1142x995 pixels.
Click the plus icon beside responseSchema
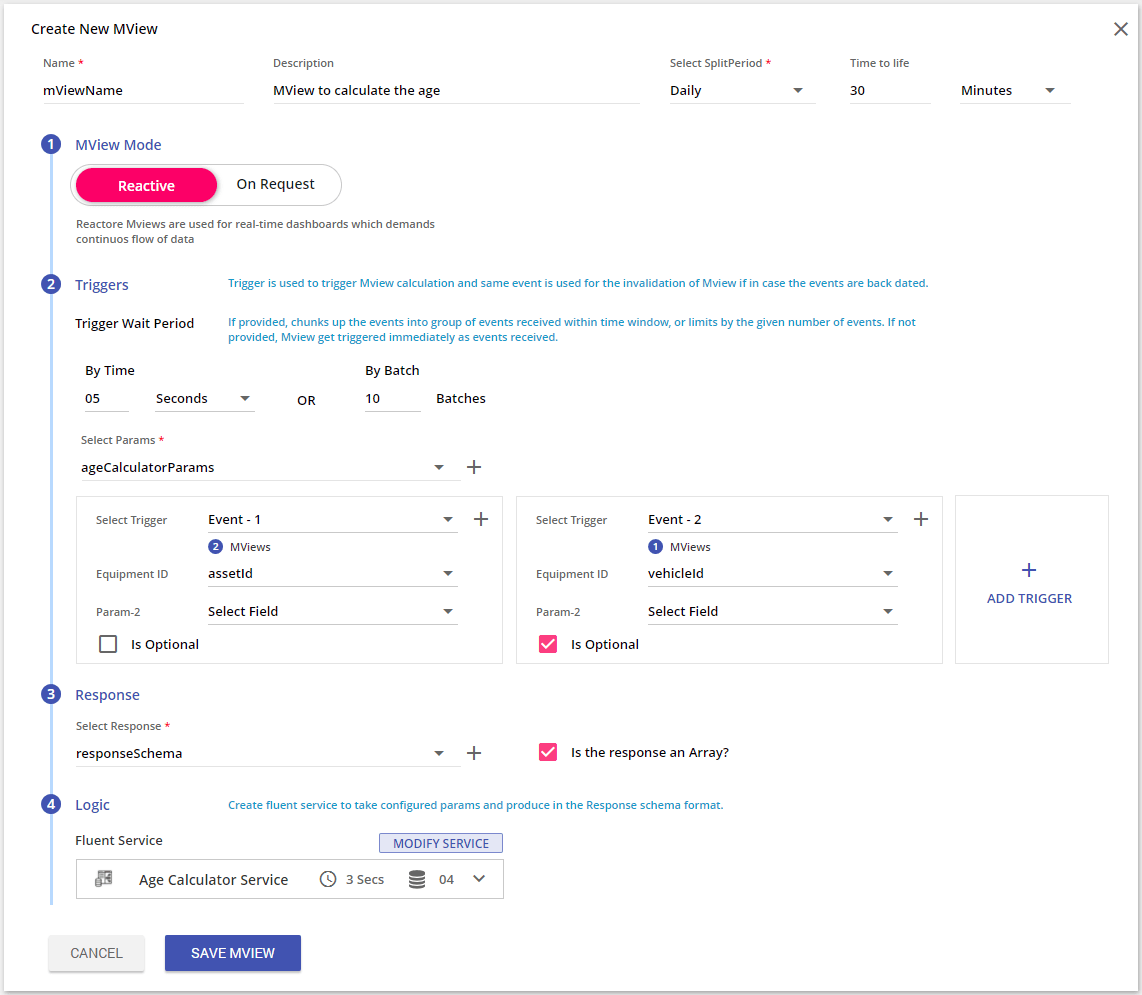(x=474, y=753)
